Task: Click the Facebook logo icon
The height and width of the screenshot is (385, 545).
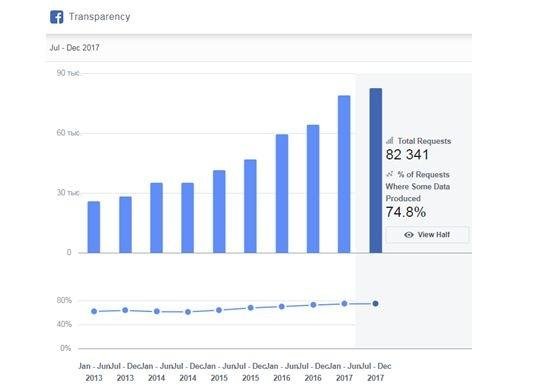Action: (57, 17)
